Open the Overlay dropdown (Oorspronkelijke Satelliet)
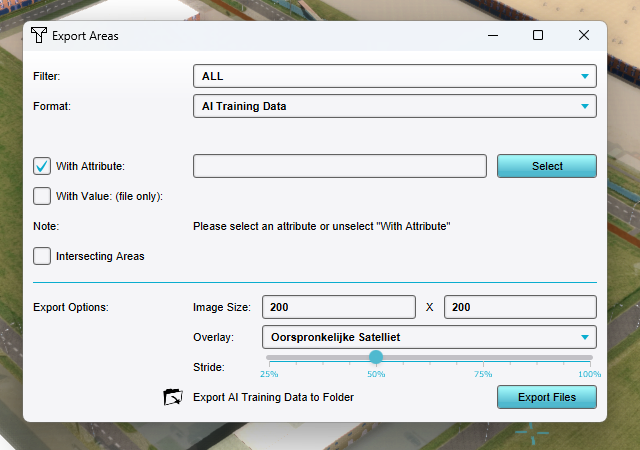Viewport: 640px width, 450px height. (x=428, y=337)
